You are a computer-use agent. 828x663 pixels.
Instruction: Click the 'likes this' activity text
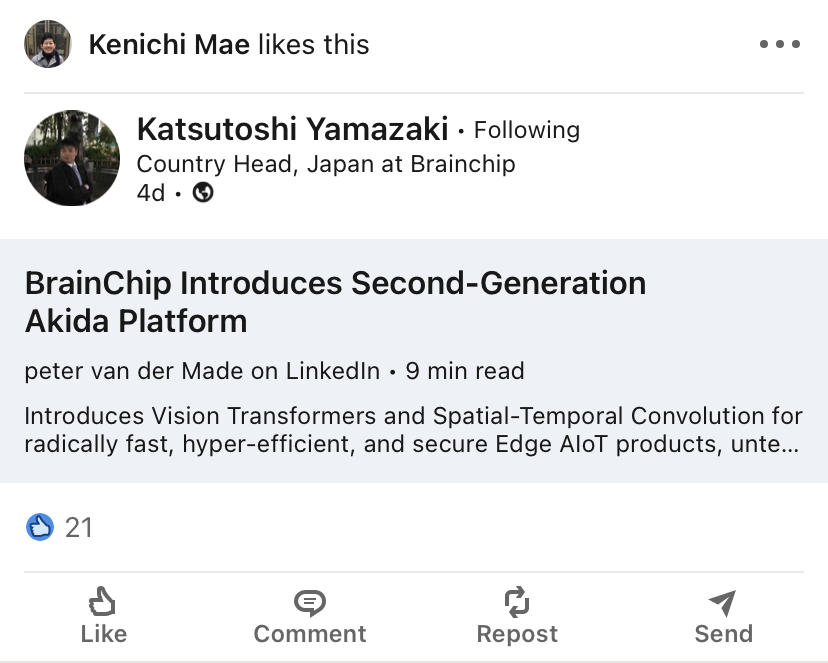pos(313,44)
